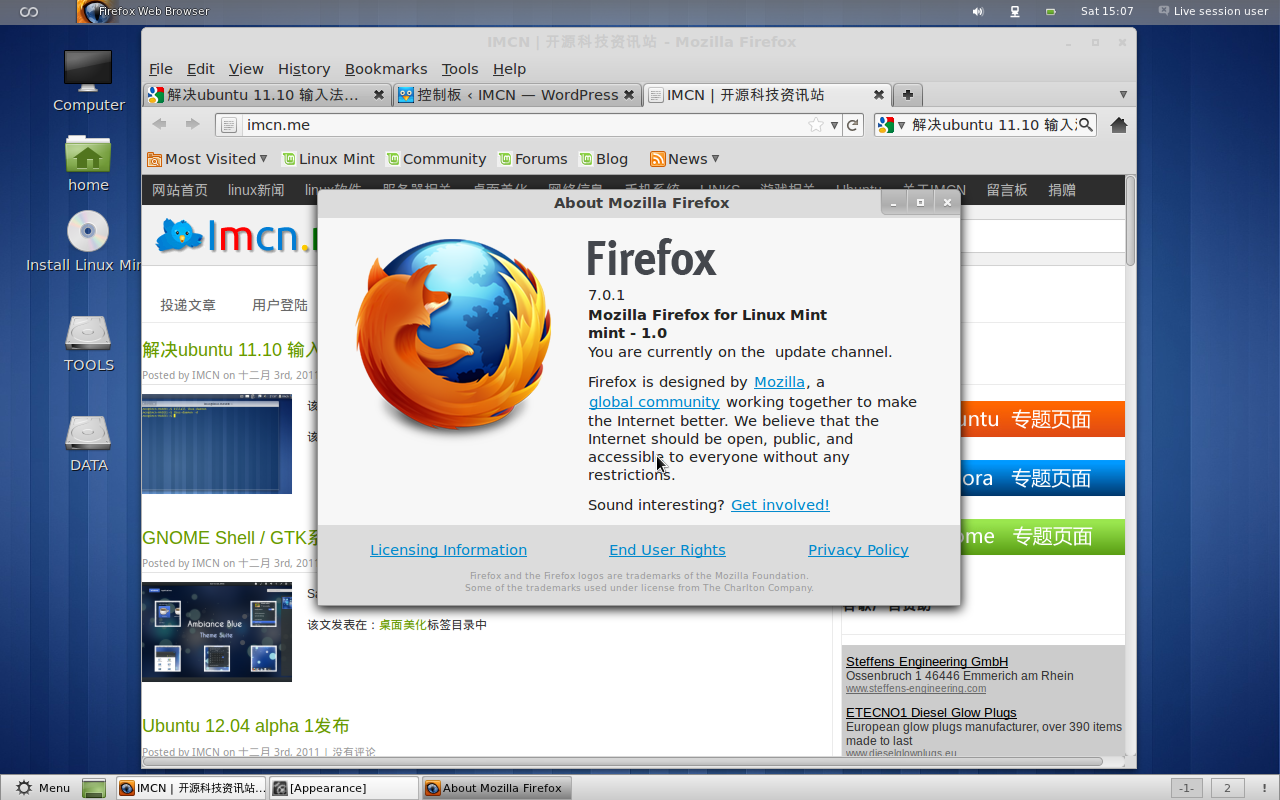Open End User Rights link
The image size is (1280, 800).
[x=667, y=550]
